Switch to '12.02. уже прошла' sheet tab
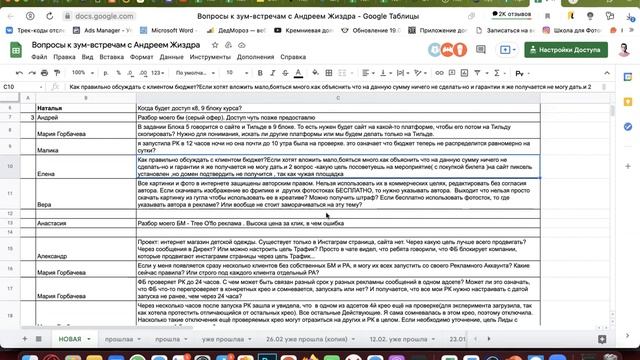Image resolution: width=640 pixels, height=360 pixels. [x=402, y=339]
